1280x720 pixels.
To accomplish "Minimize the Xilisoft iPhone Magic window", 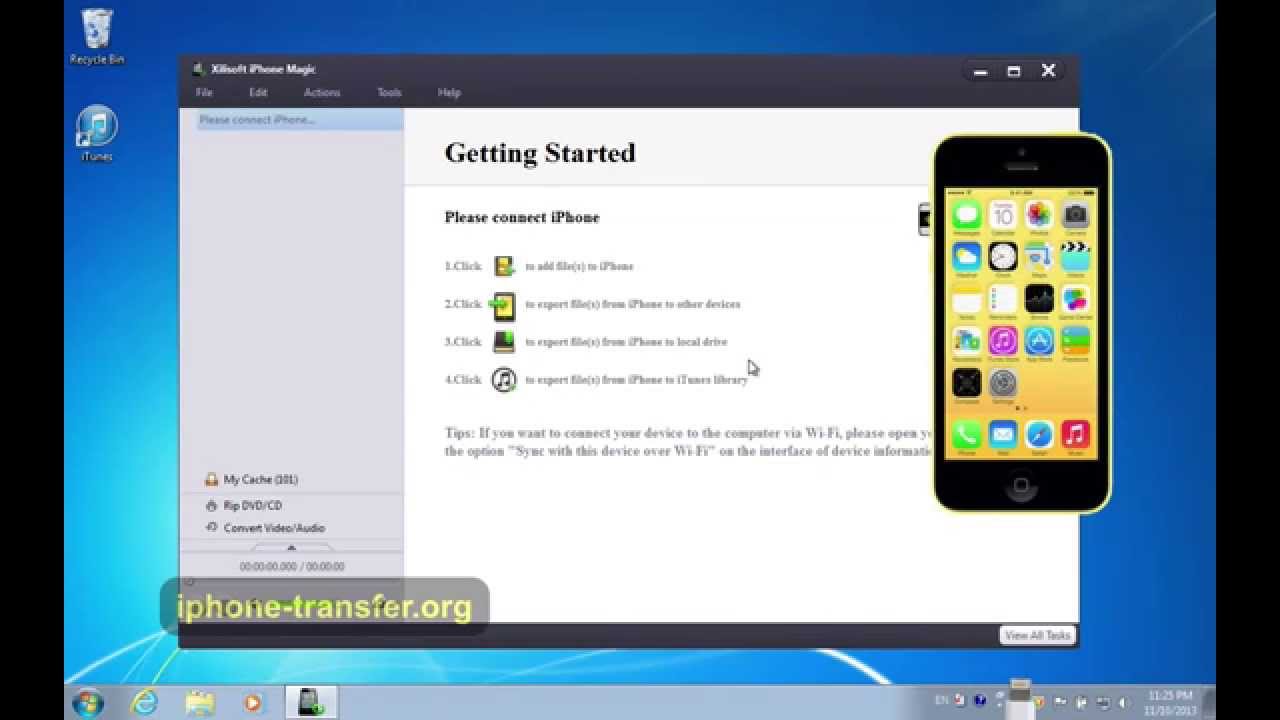I will click(x=980, y=71).
